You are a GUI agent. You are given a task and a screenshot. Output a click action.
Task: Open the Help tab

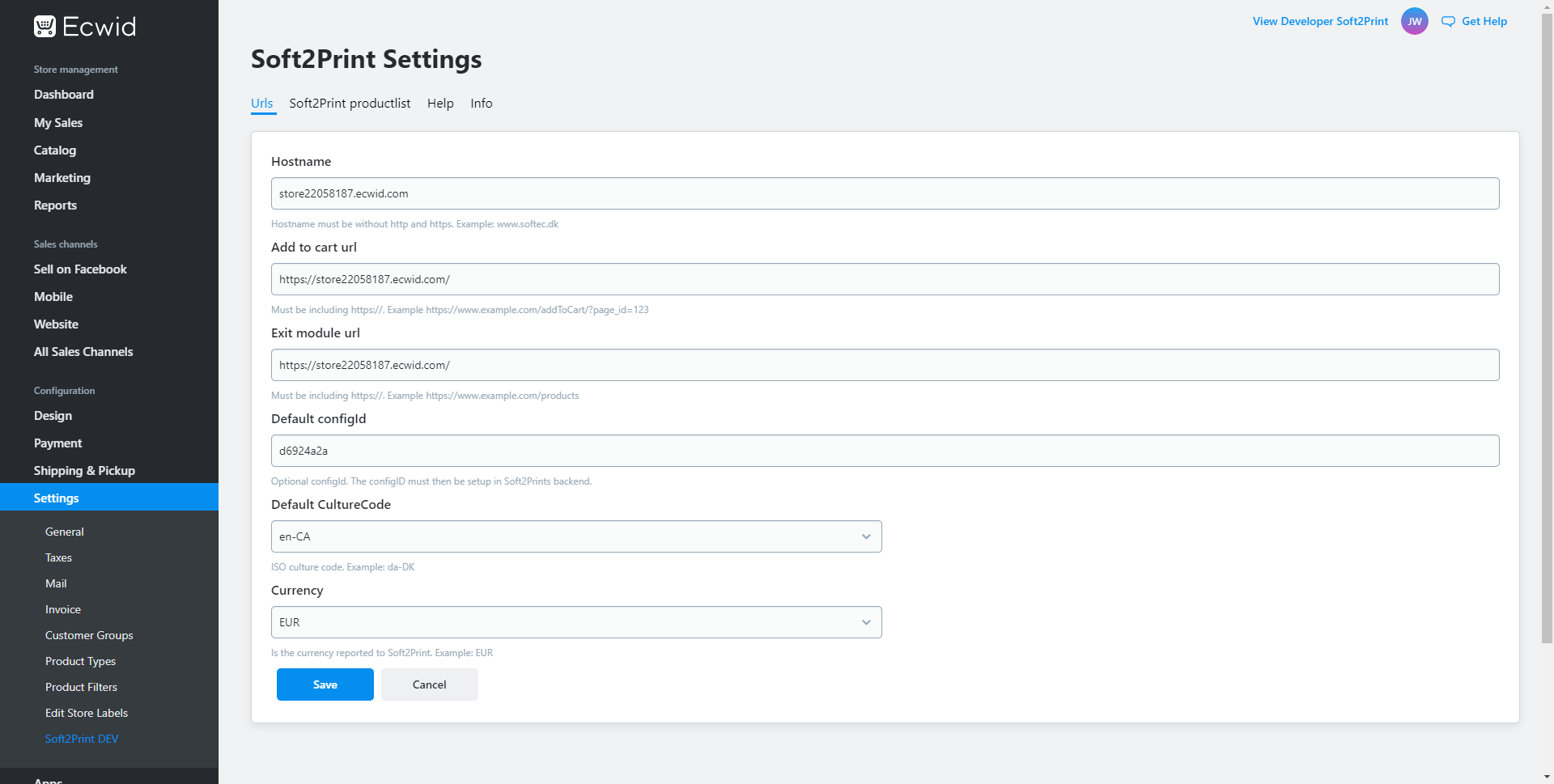tap(440, 103)
